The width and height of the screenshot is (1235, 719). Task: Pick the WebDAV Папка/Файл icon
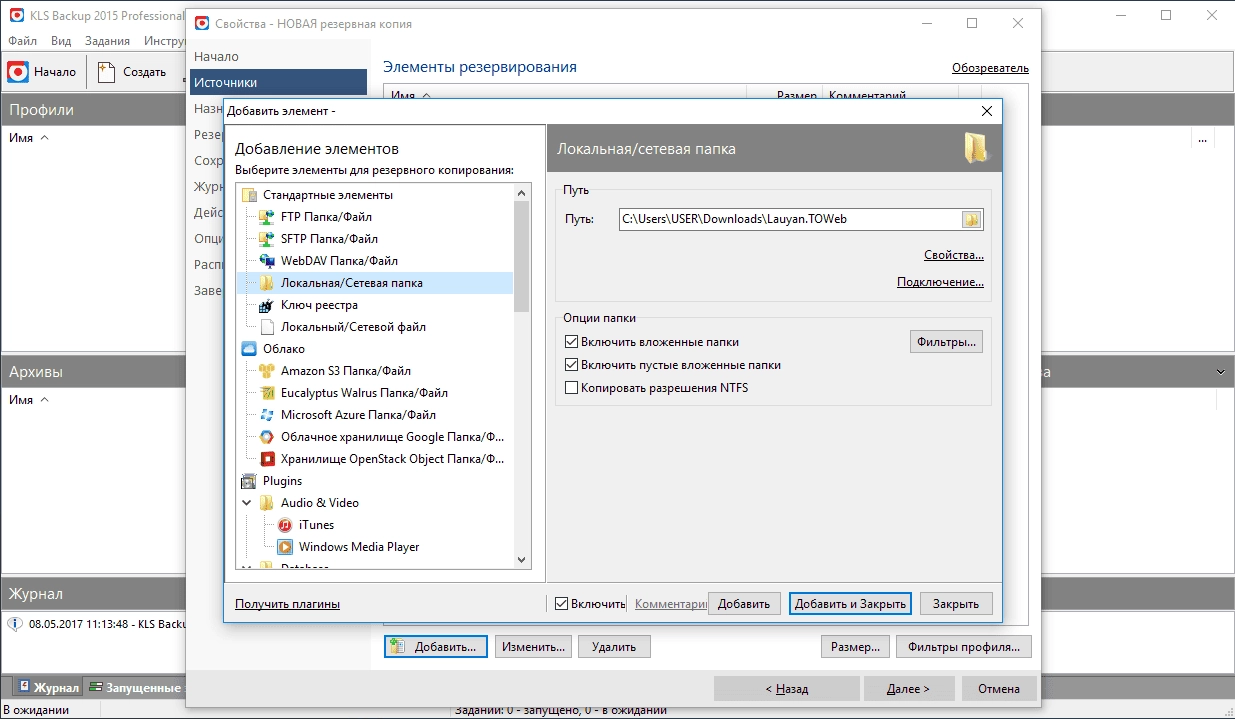pyautogui.click(x=266, y=261)
